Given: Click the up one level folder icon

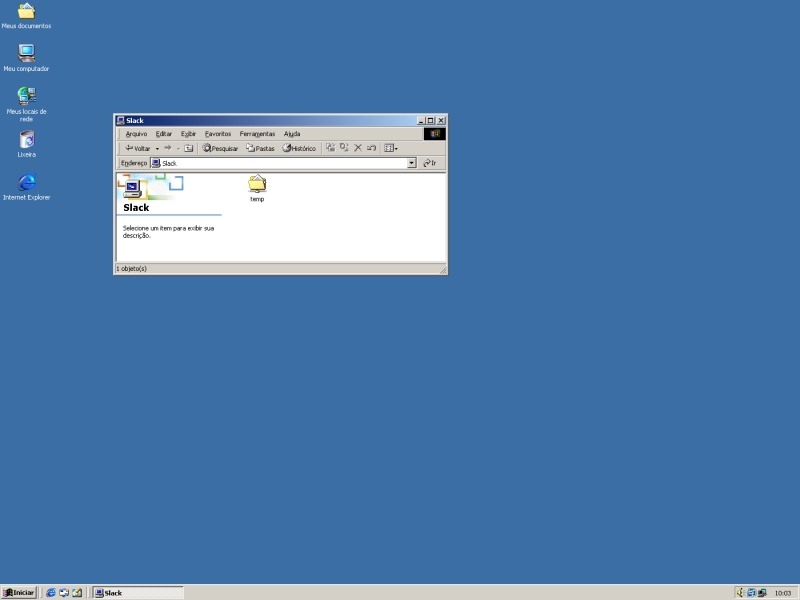Looking at the screenshot, I should click(x=188, y=148).
